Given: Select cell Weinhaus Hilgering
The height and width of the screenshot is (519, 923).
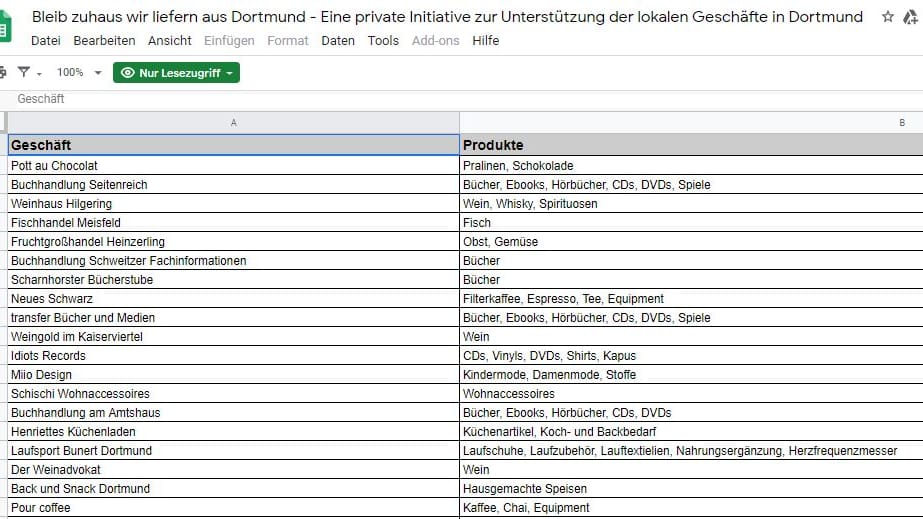Looking at the screenshot, I should pyautogui.click(x=234, y=204).
